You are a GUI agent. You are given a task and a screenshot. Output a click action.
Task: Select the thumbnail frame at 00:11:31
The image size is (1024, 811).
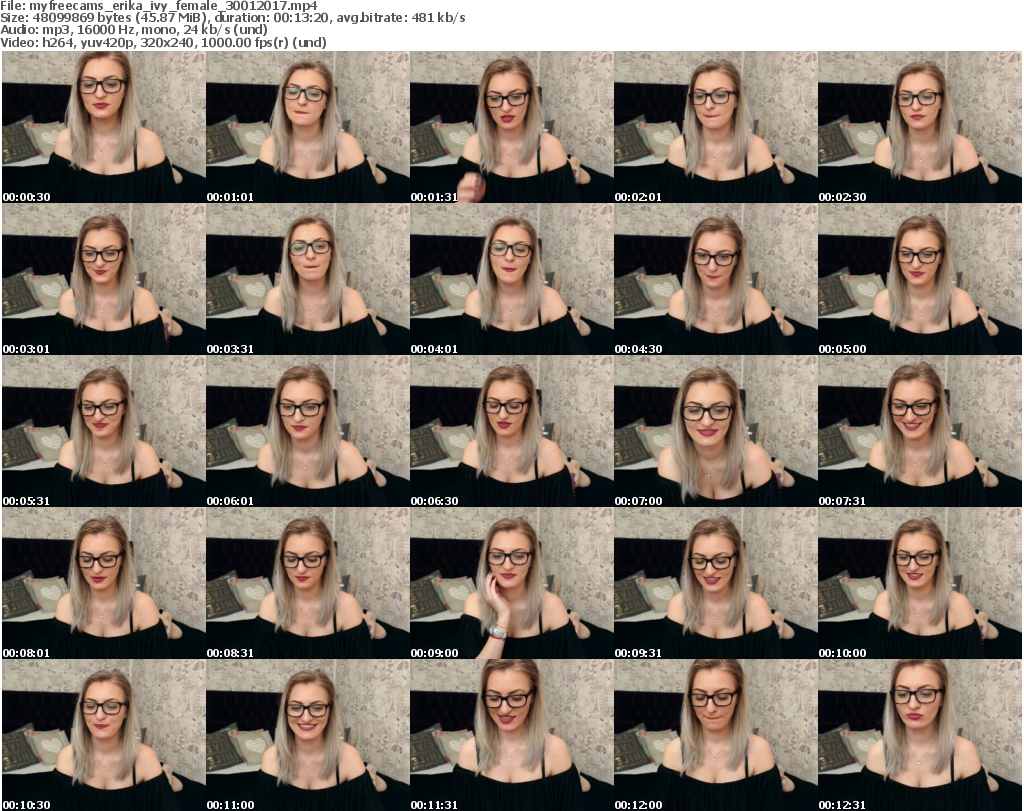512,735
